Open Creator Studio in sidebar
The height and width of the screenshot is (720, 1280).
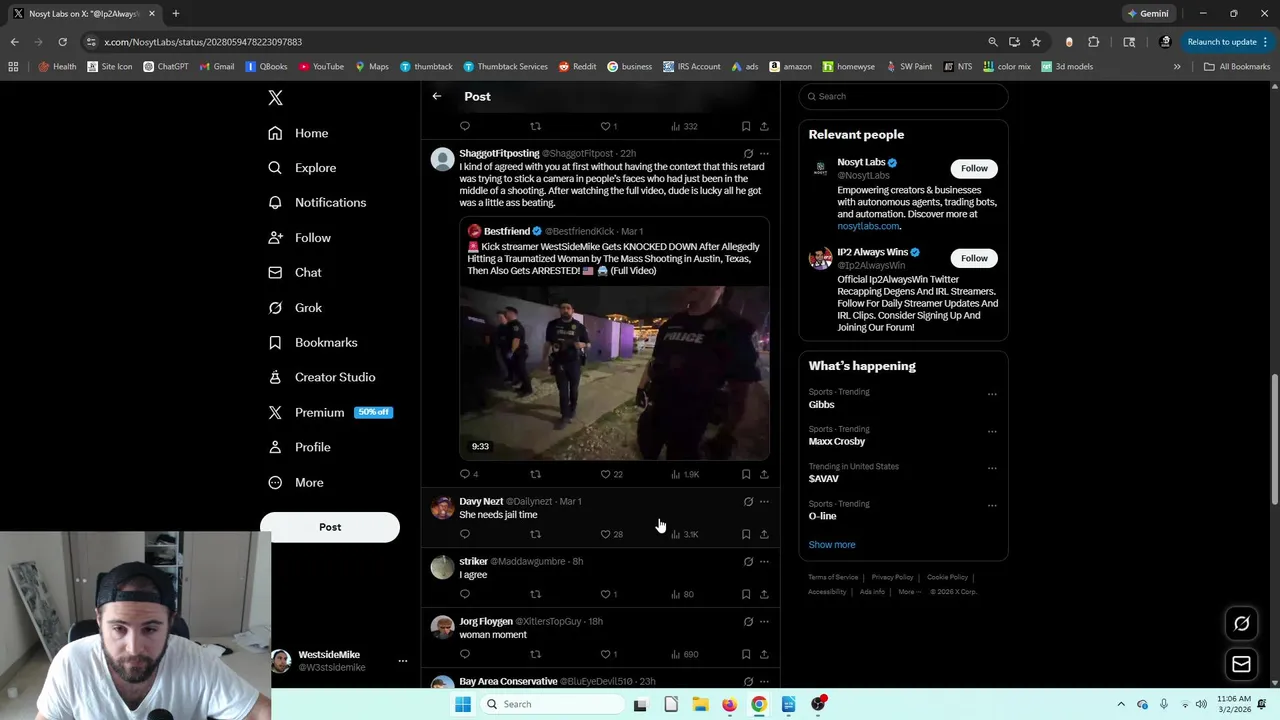tap(322, 377)
